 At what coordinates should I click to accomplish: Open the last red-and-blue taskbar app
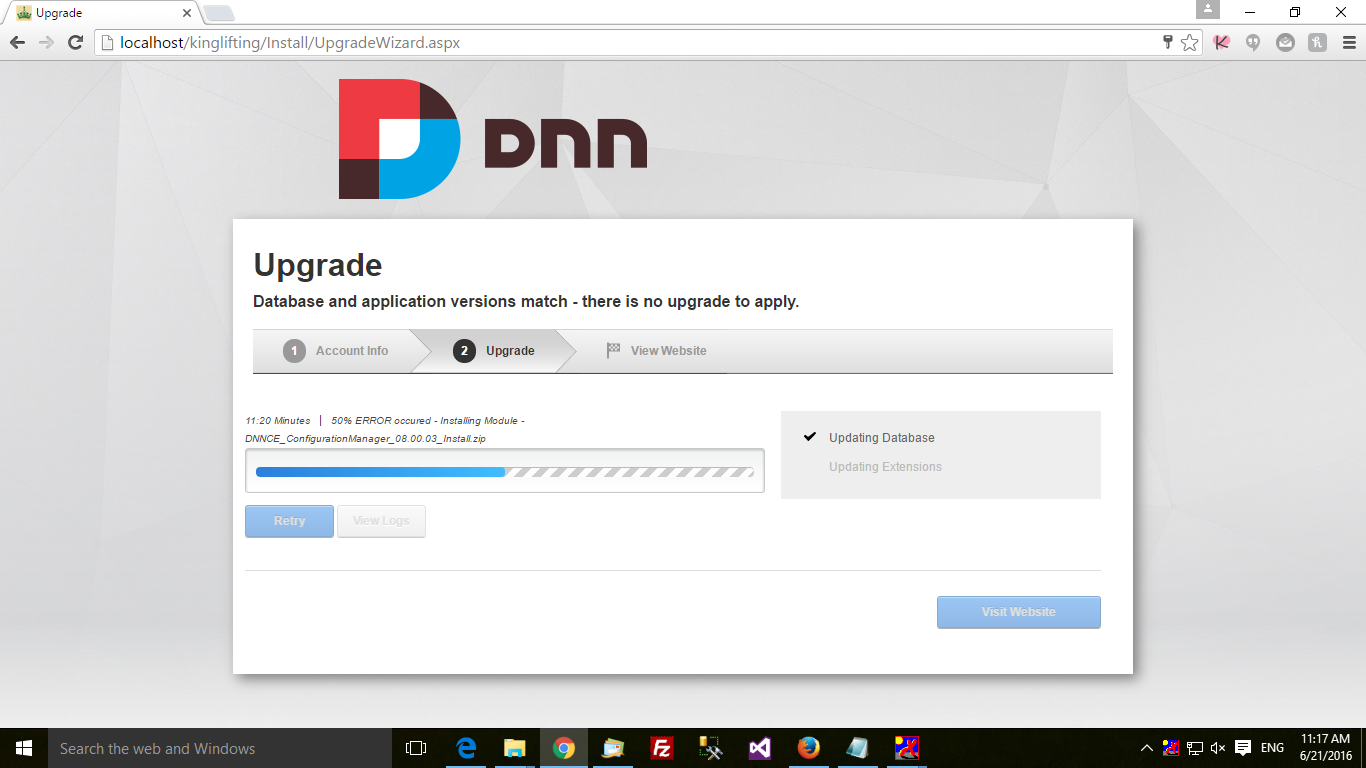coord(907,748)
